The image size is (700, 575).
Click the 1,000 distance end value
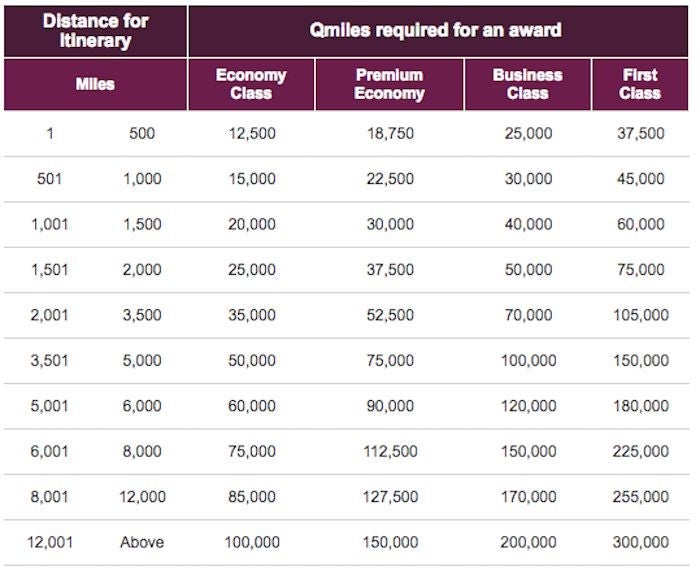pyautogui.click(x=142, y=179)
